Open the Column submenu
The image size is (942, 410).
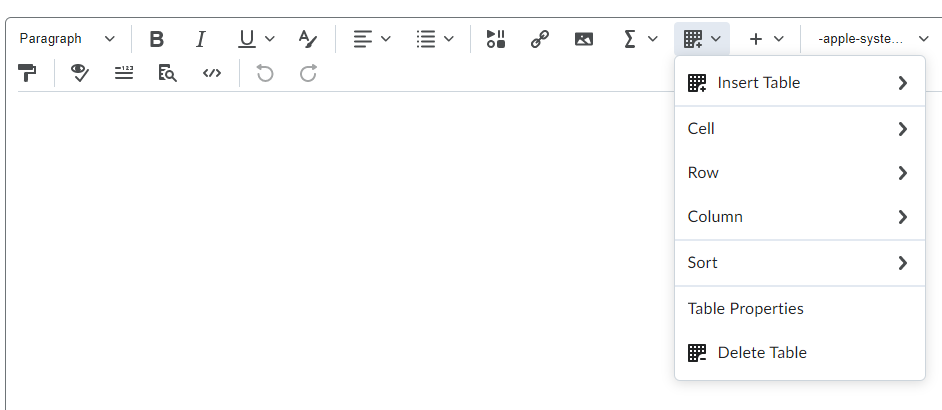(x=799, y=217)
